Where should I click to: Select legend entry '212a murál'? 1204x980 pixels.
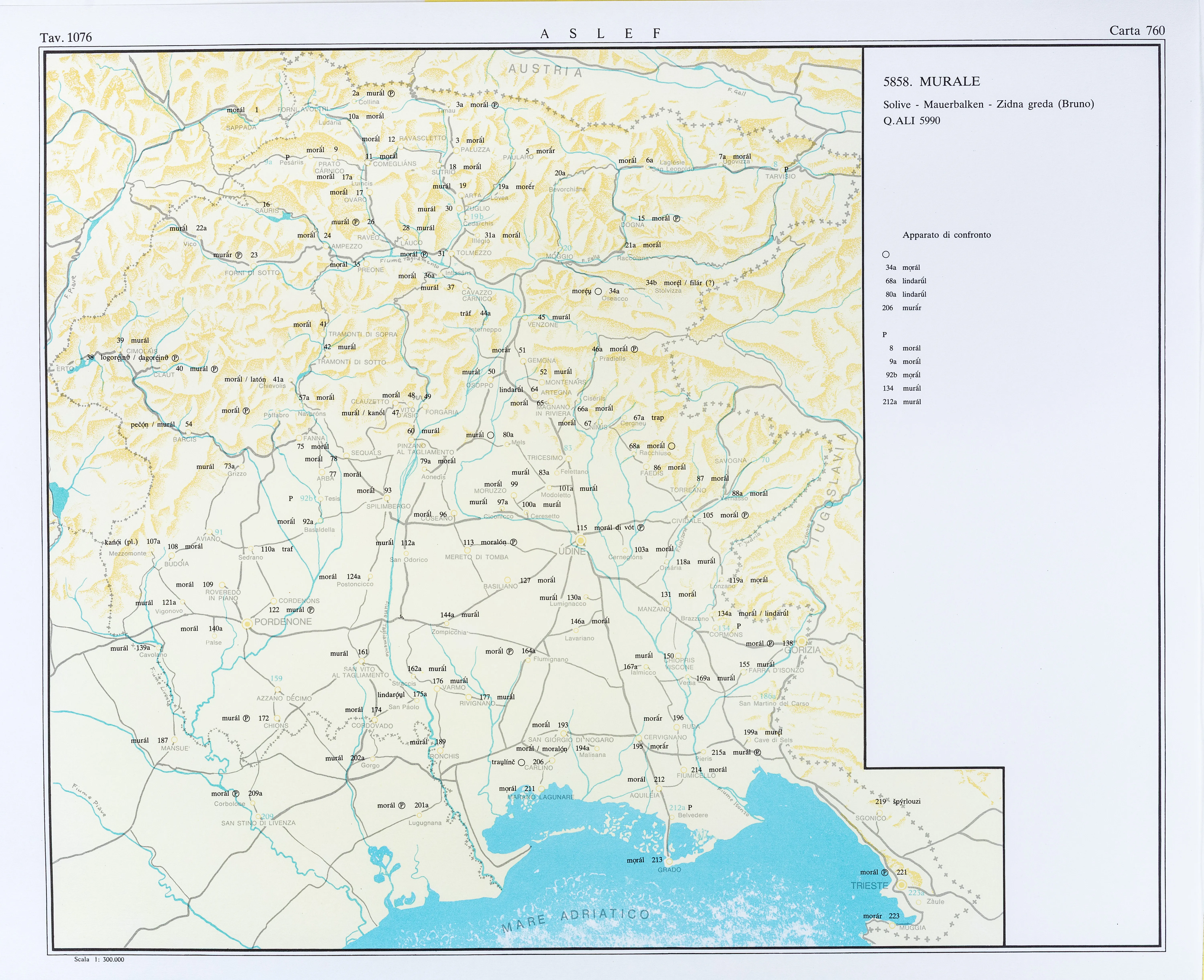coord(901,402)
